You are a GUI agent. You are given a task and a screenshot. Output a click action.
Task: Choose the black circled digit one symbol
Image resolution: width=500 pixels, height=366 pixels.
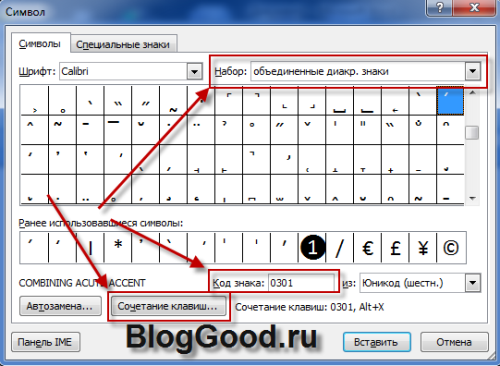(x=312, y=248)
